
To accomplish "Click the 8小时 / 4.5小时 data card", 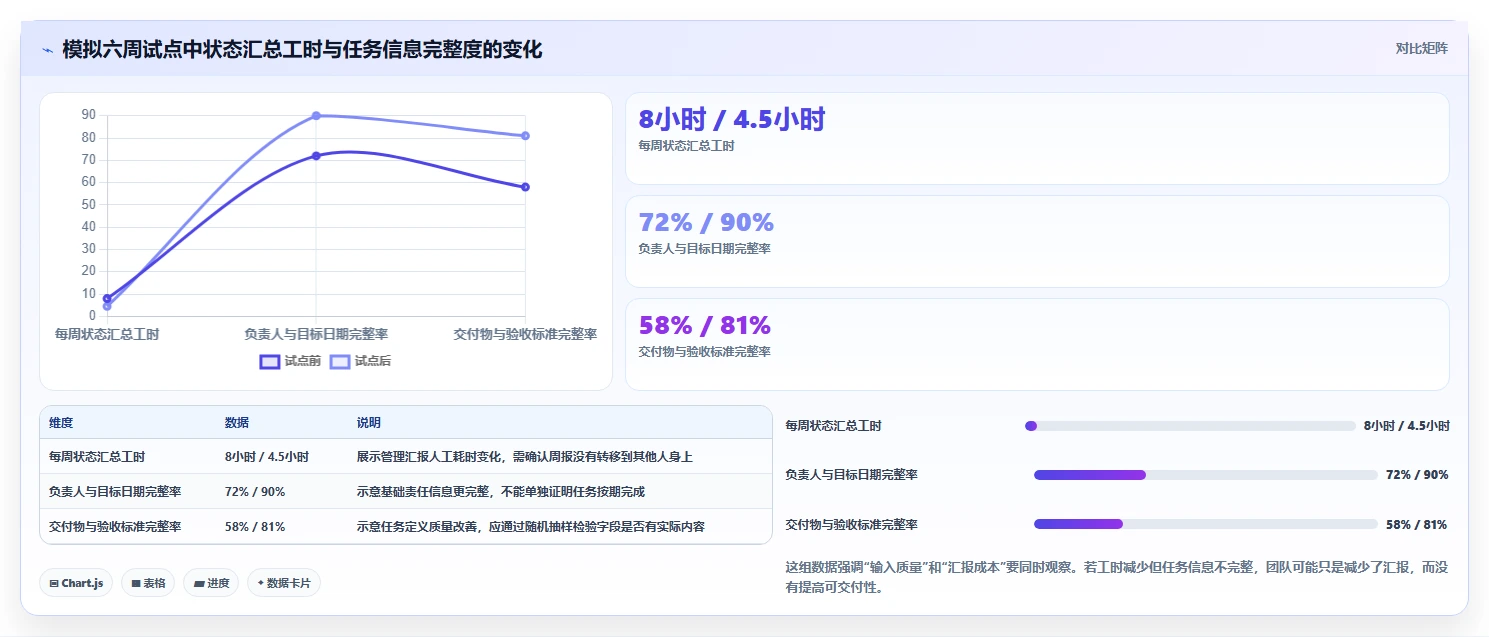I will pyautogui.click(x=1037, y=138).
